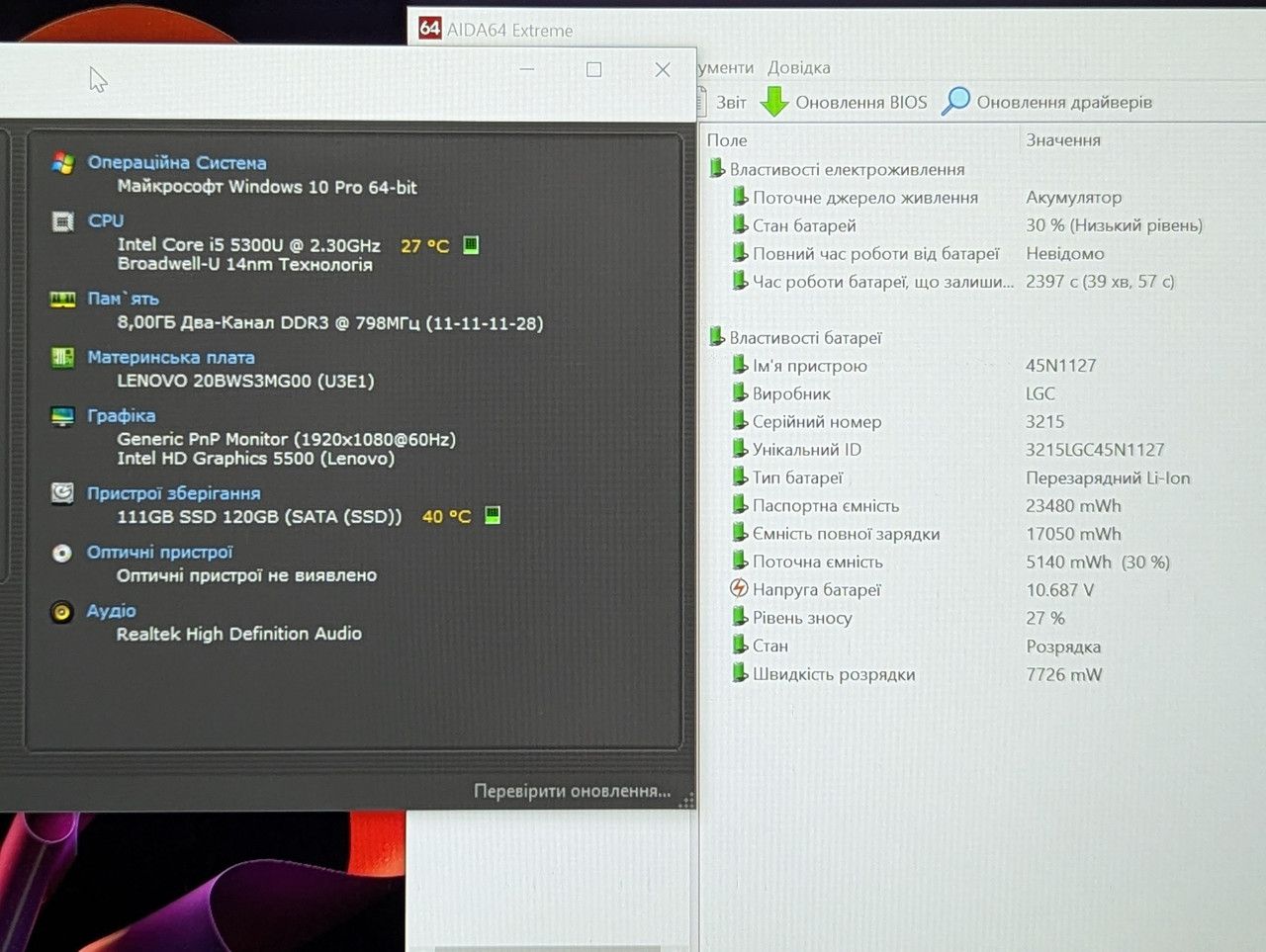Click the Поле column header

click(727, 140)
